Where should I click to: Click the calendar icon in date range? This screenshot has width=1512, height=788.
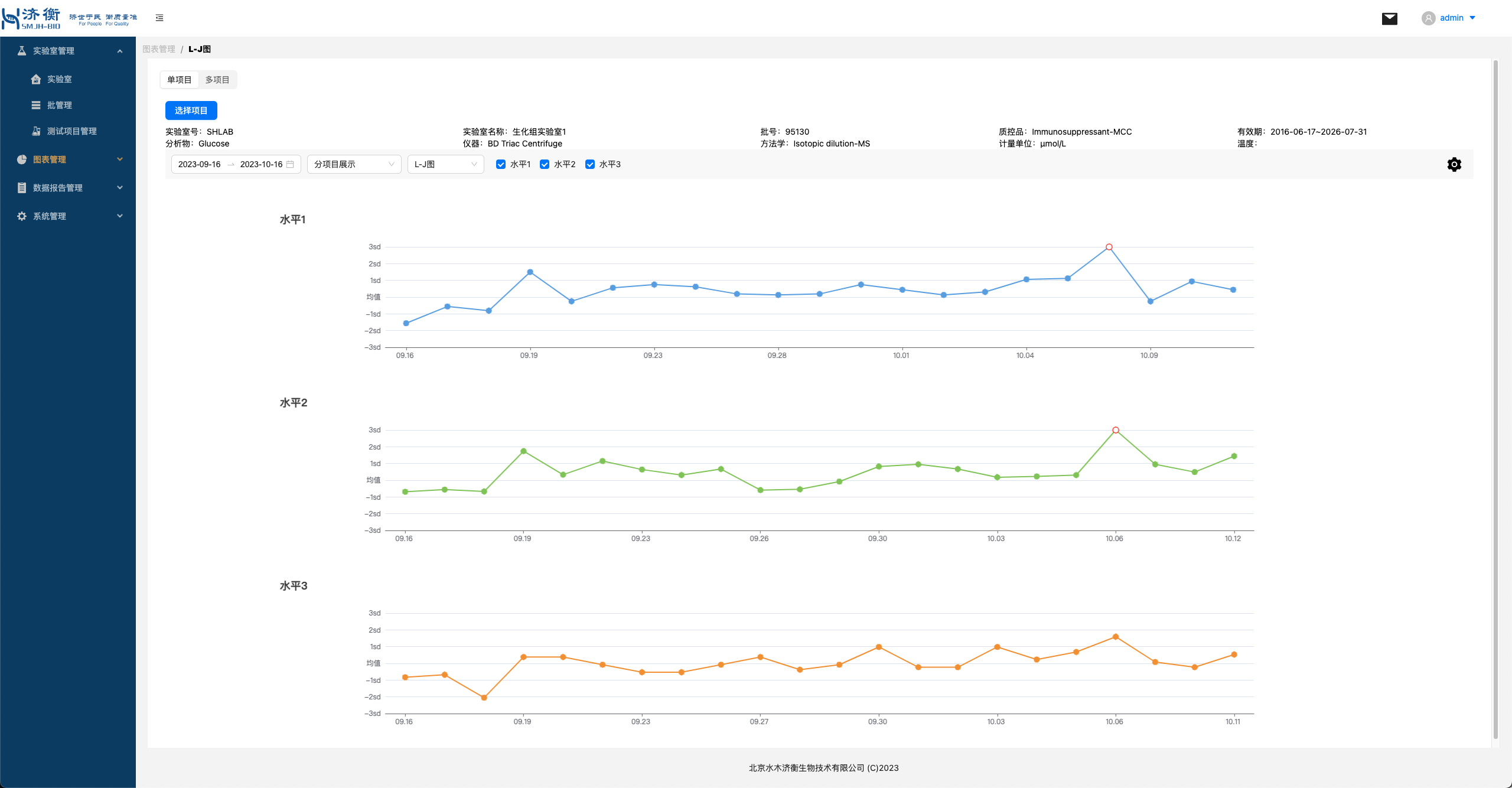290,164
